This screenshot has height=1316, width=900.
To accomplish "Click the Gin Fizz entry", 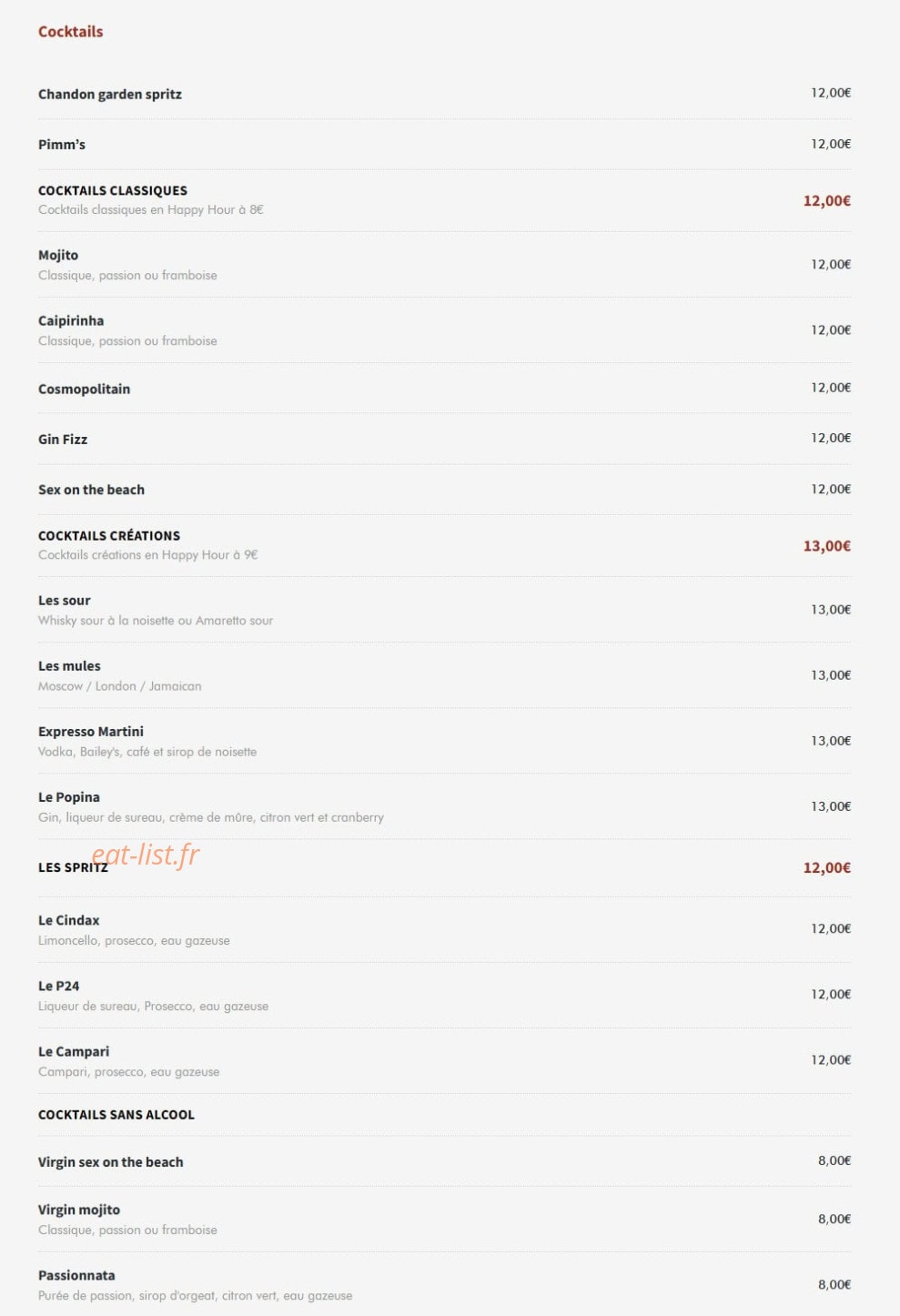I will pyautogui.click(x=63, y=440).
